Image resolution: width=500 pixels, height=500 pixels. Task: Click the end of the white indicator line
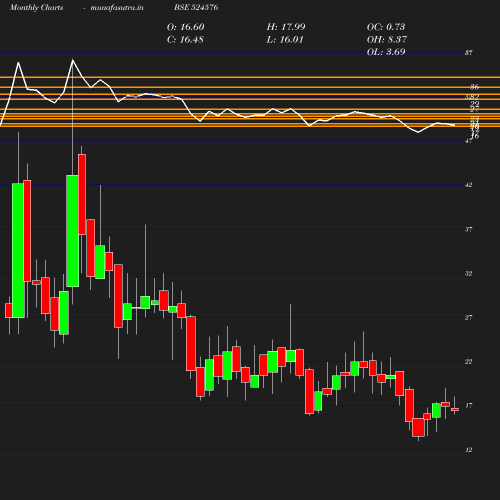[x=454, y=125]
